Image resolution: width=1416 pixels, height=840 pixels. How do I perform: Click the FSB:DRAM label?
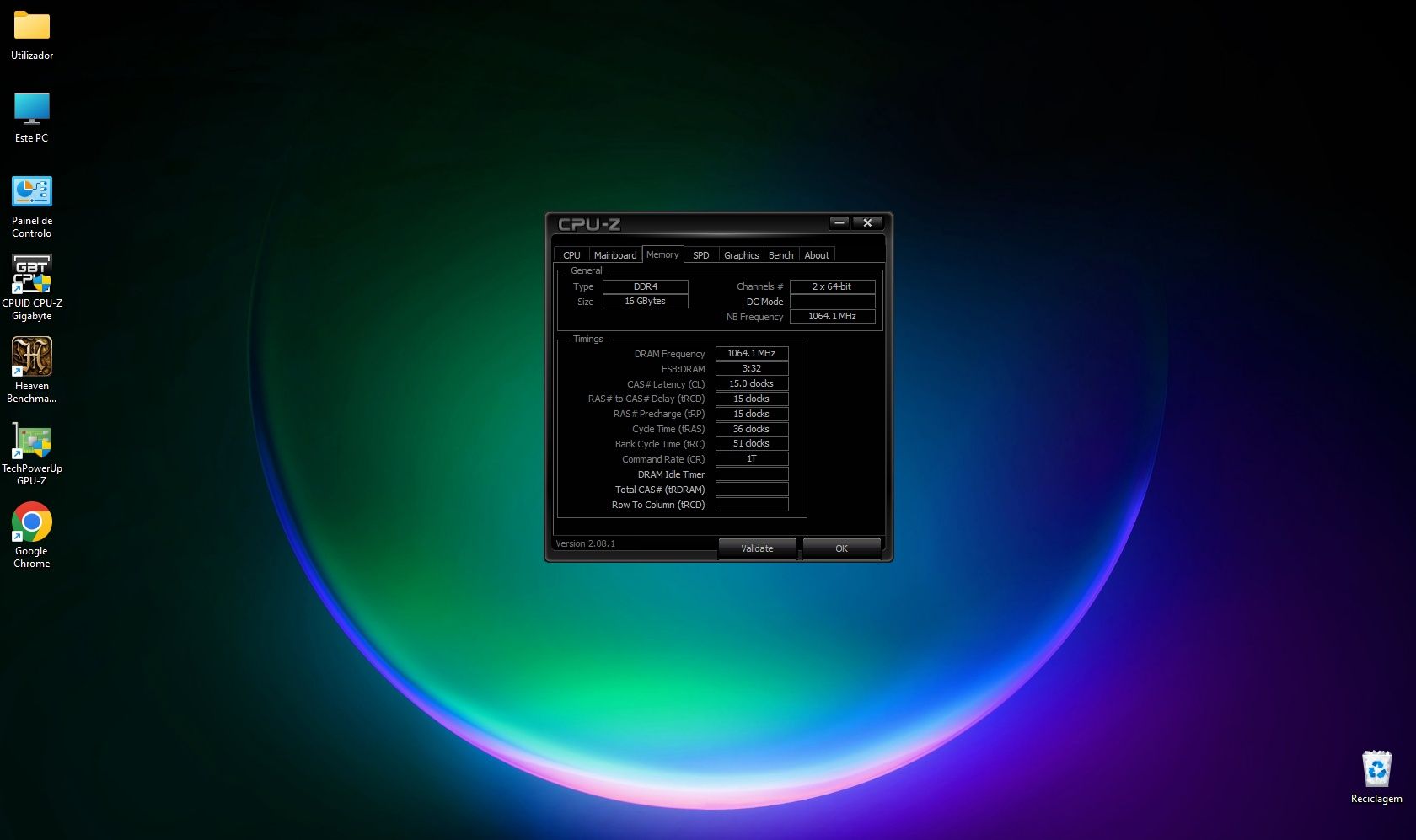[684, 369]
